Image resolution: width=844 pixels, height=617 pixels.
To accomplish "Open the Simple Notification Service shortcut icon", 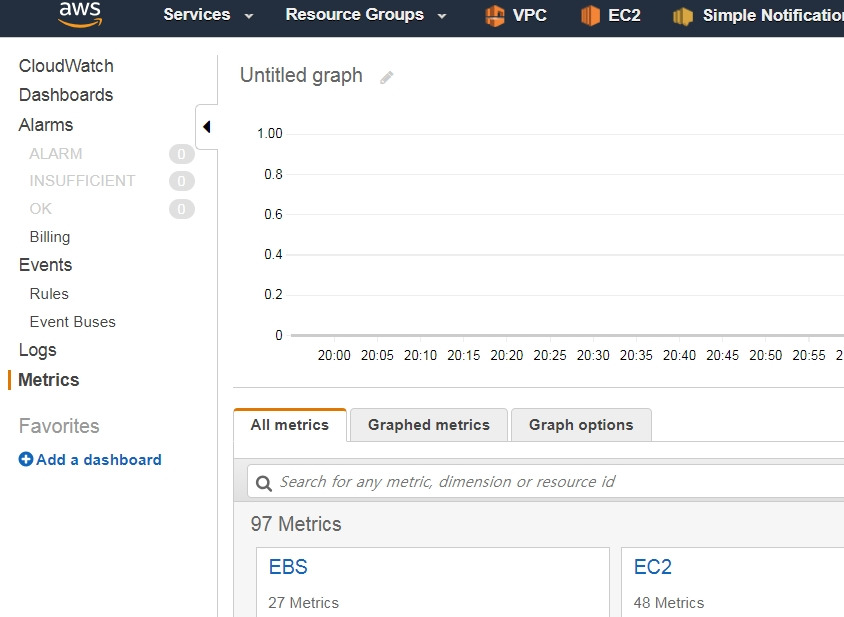I will (683, 16).
